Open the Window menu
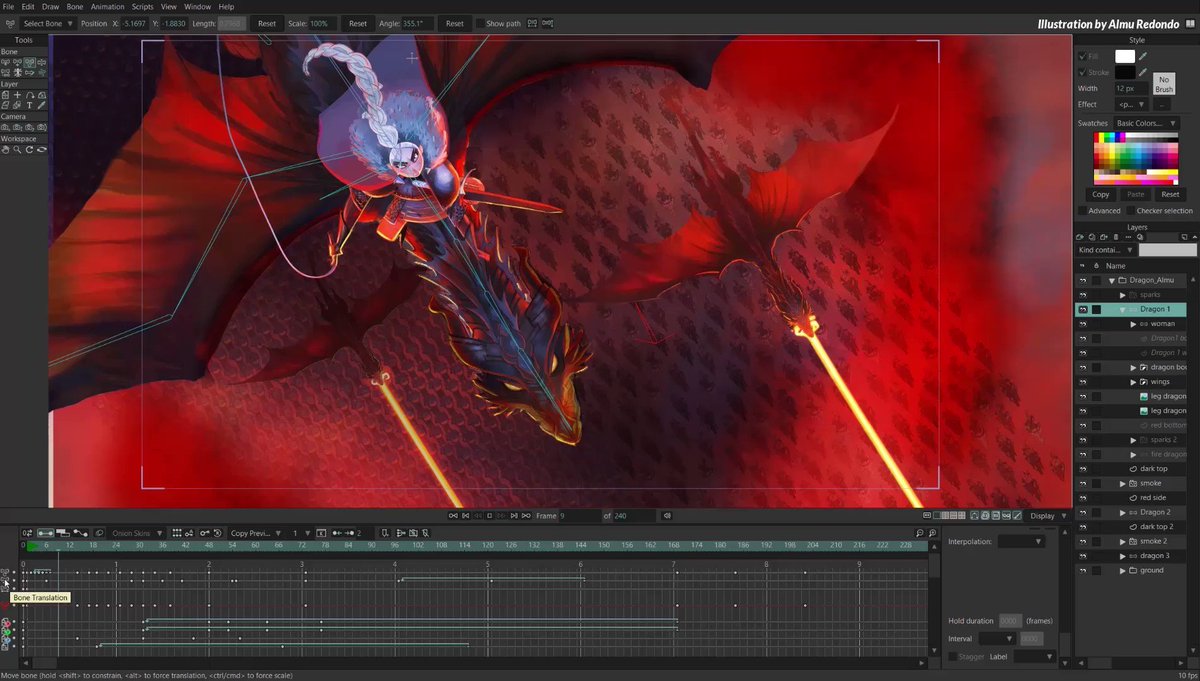The image size is (1200, 681). (197, 6)
